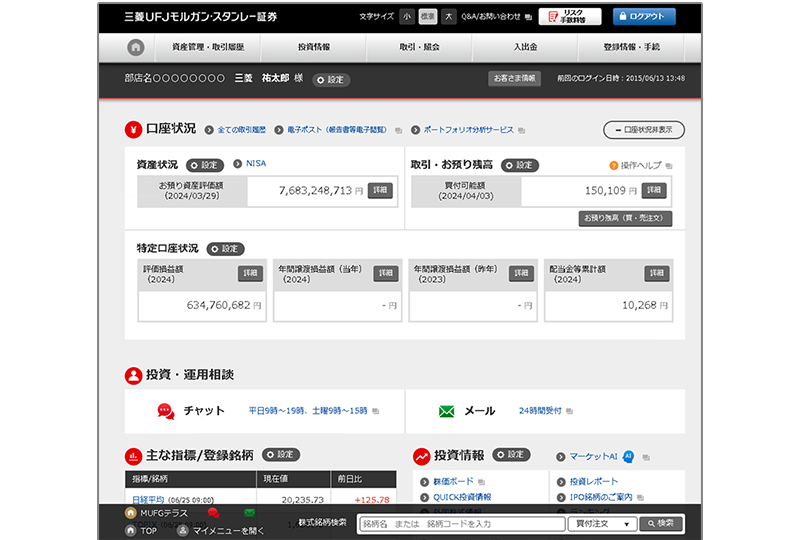The height and width of the screenshot is (540, 800).
Task: Click the green mail icon in footer bar
Action: click(x=249, y=514)
